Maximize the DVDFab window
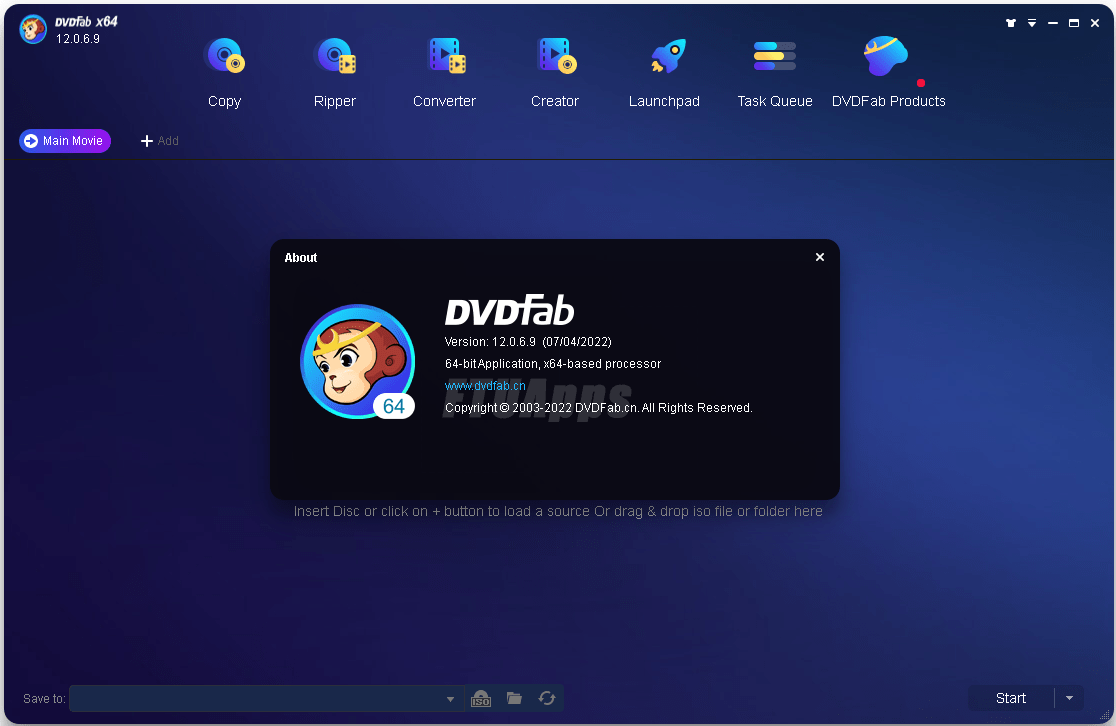Image resolution: width=1116 pixels, height=726 pixels. tap(1074, 23)
